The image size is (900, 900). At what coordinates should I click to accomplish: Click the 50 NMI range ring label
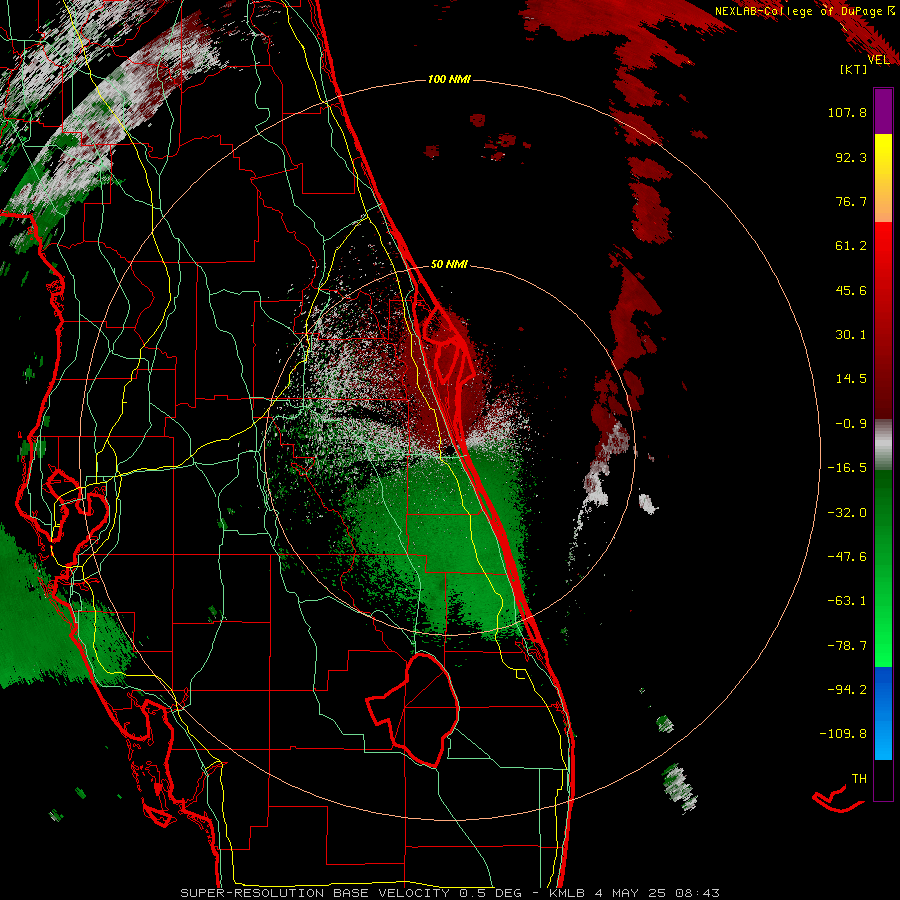[449, 264]
